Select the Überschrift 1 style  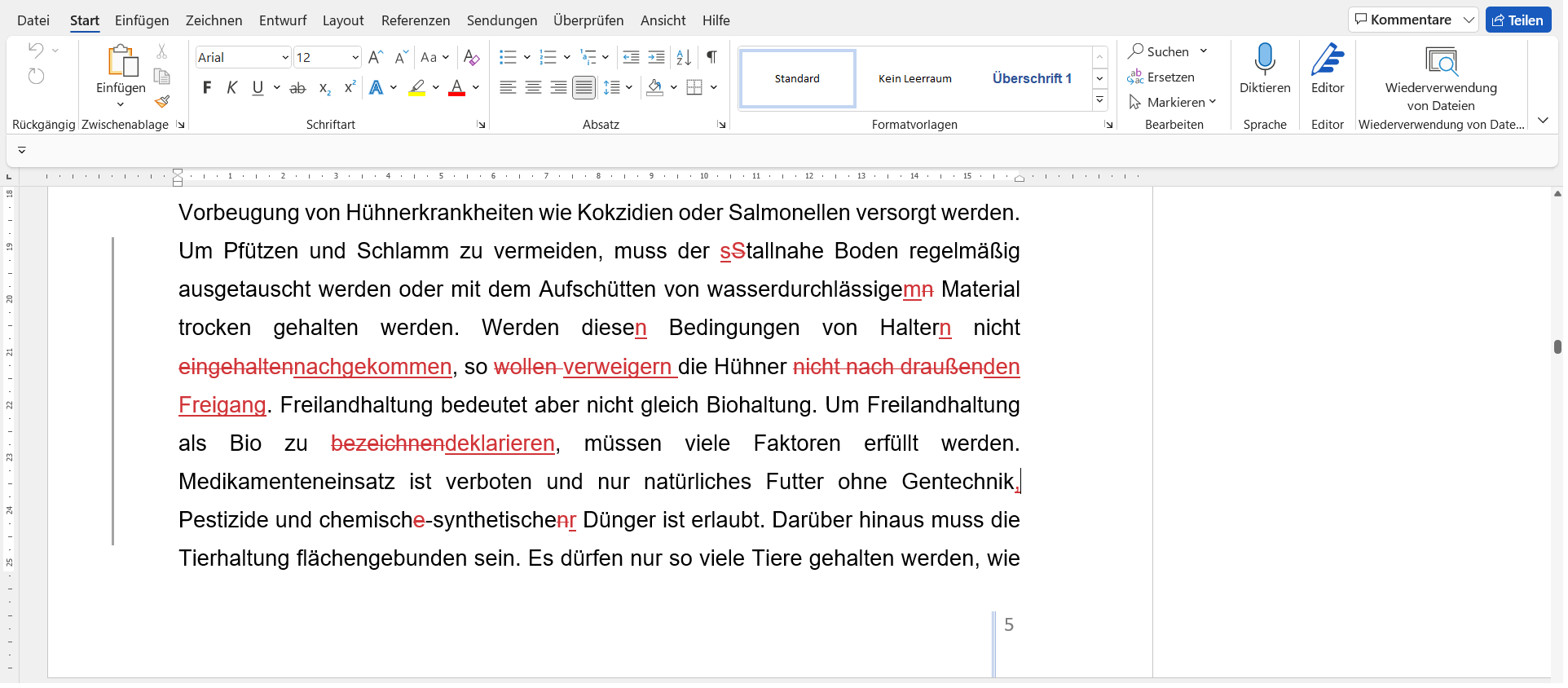coord(1031,78)
